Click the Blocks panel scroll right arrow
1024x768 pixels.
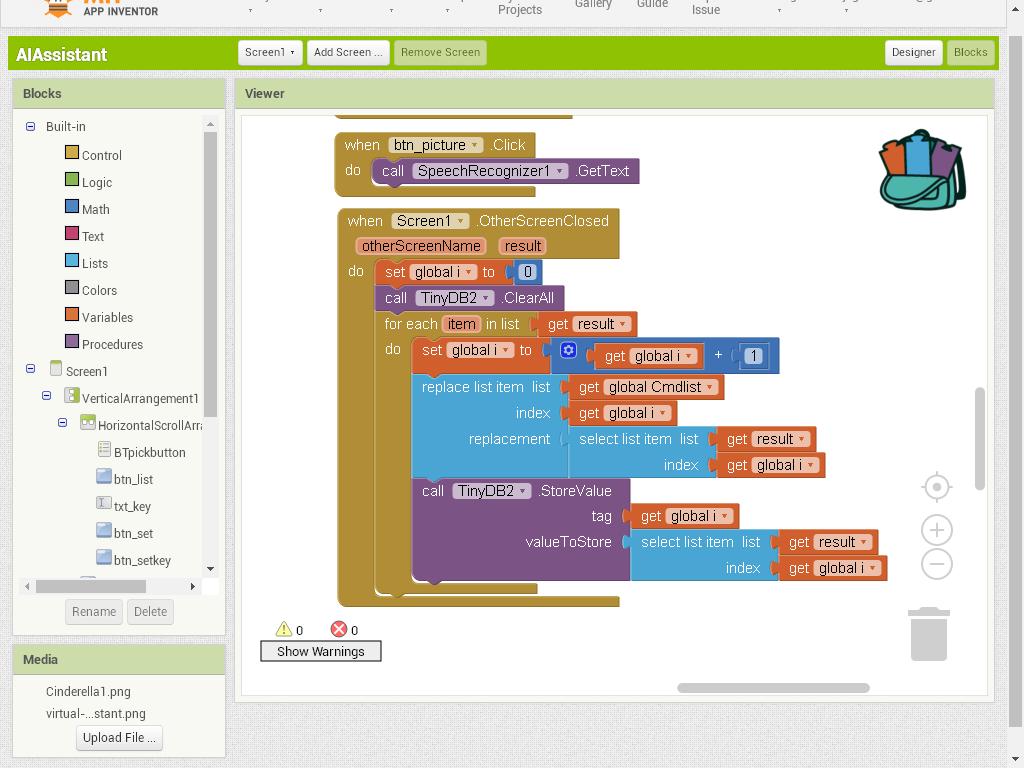click(x=193, y=586)
